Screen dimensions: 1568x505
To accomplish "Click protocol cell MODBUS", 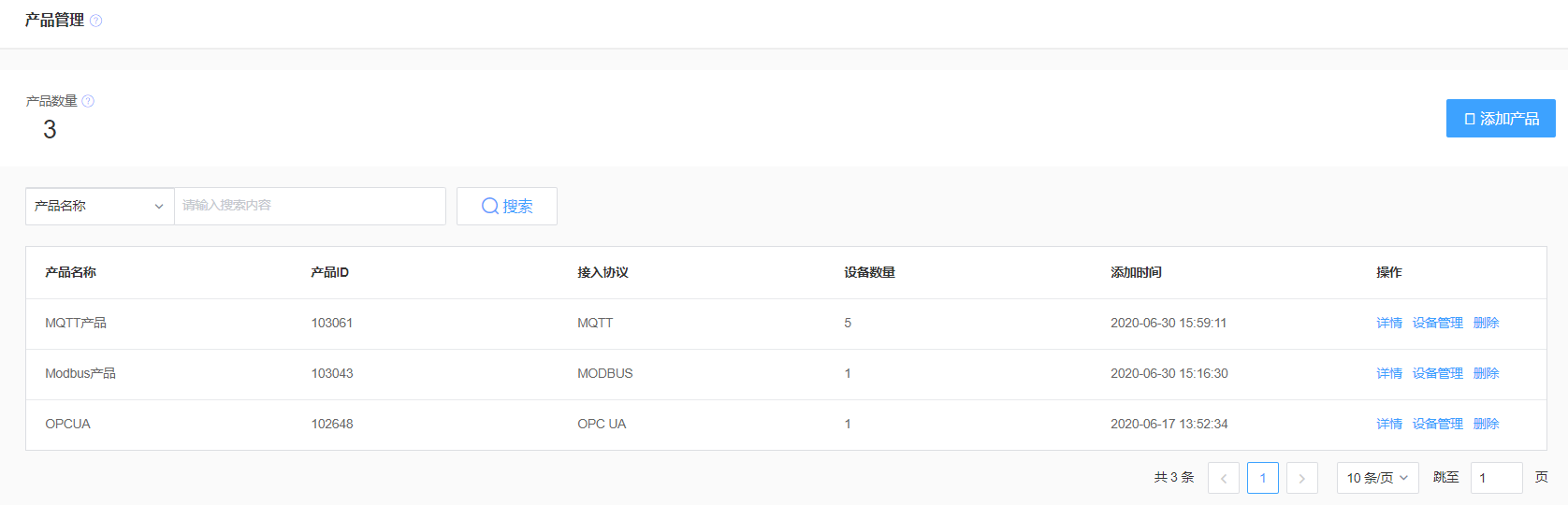I will [605, 373].
